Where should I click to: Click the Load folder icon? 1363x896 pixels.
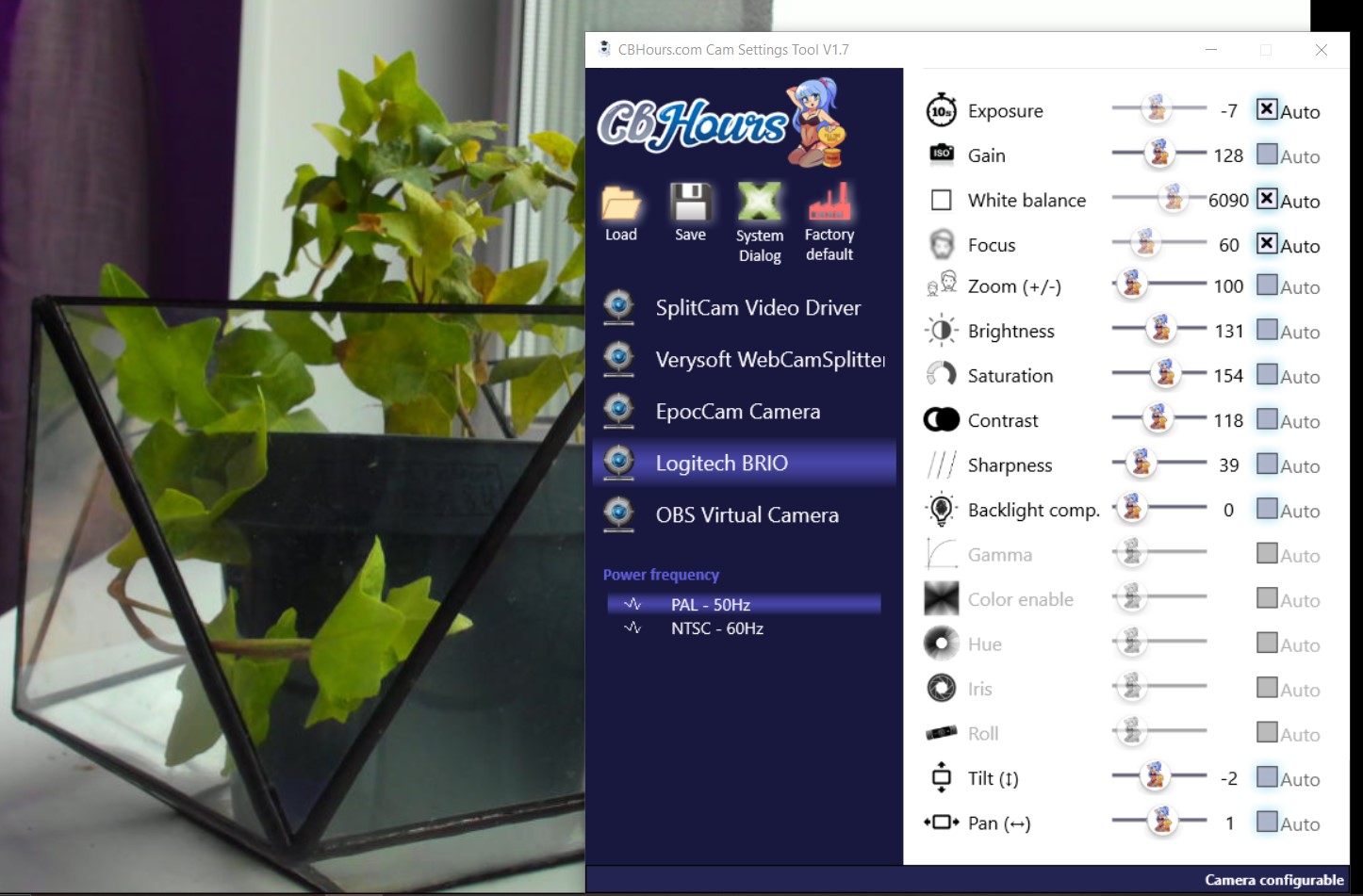click(621, 202)
